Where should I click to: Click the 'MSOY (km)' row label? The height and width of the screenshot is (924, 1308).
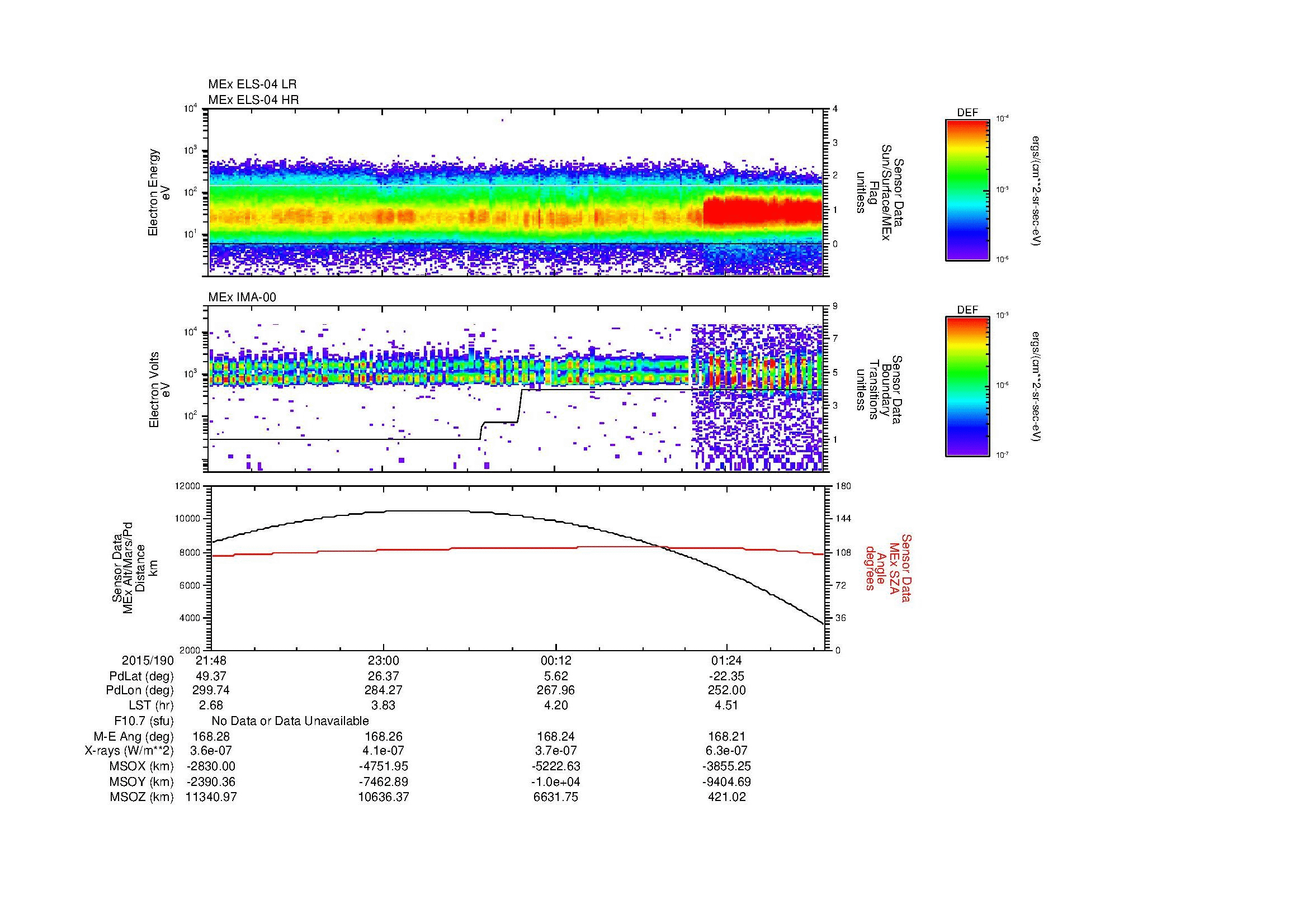coord(141,781)
